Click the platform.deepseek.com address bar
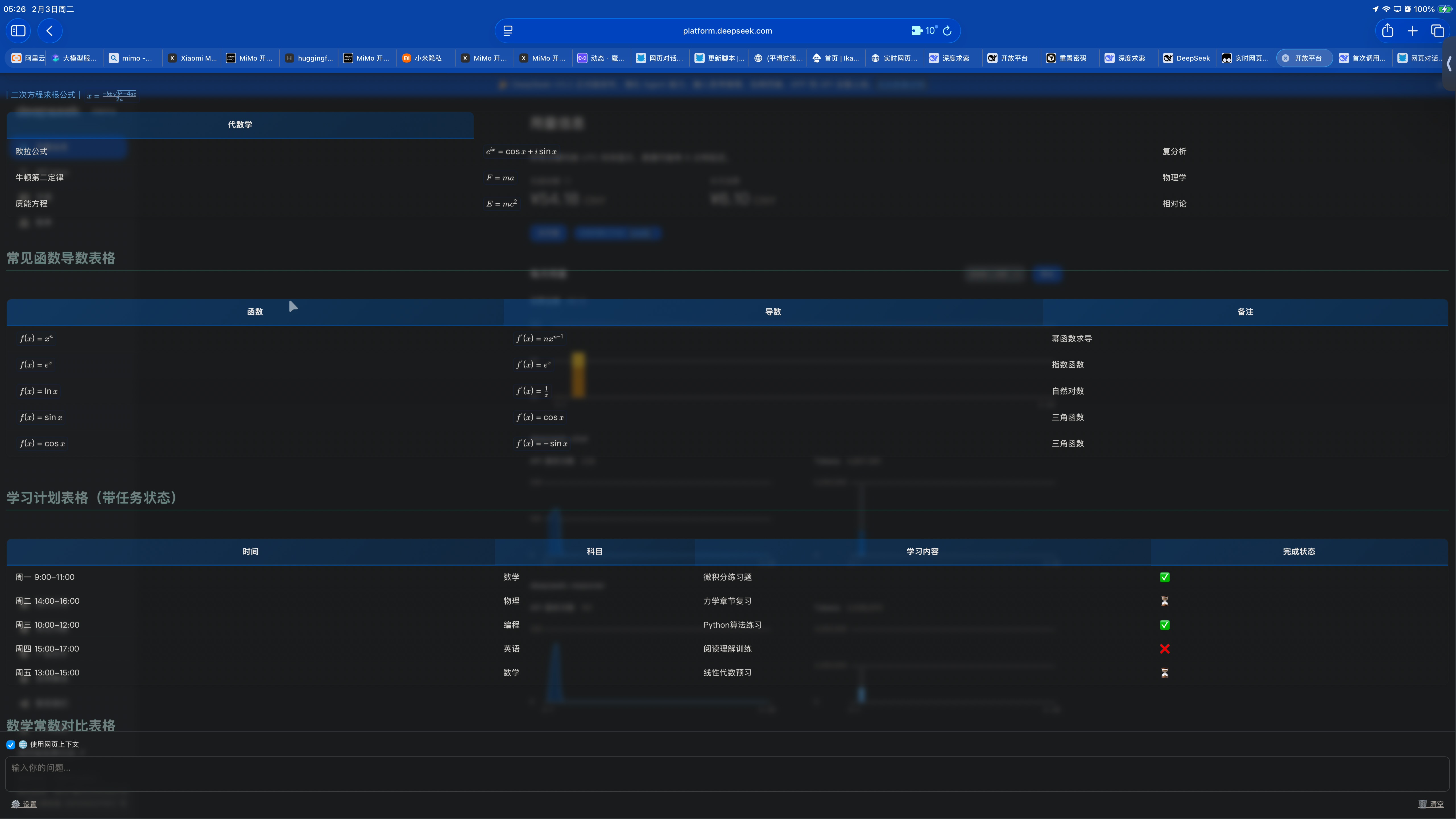The height and width of the screenshot is (819, 1456). tap(727, 30)
